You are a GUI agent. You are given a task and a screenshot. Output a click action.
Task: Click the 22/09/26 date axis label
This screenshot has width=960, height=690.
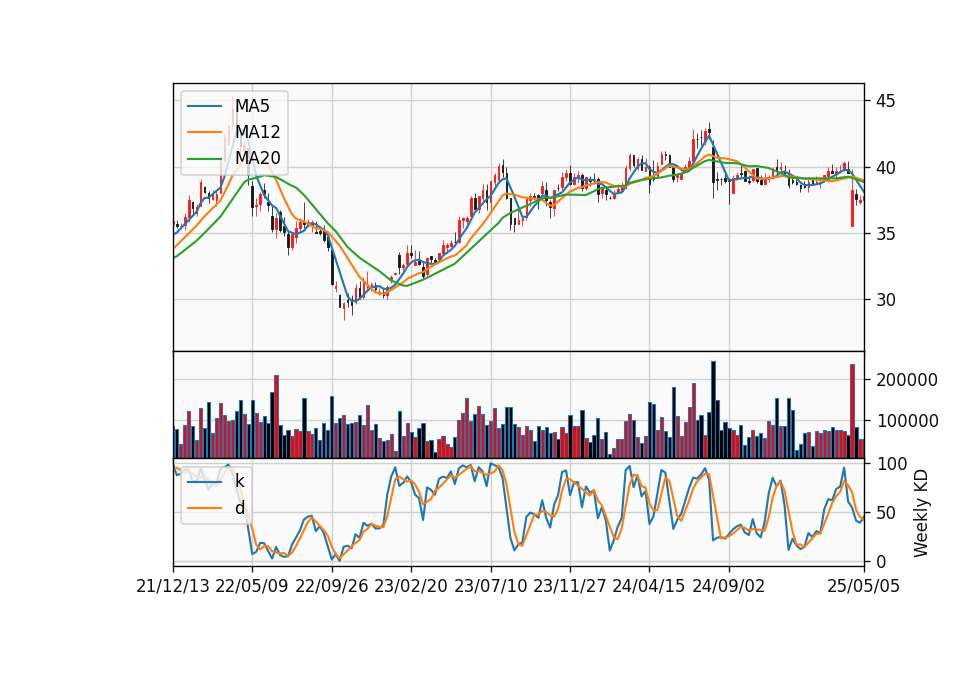[x=331, y=586]
